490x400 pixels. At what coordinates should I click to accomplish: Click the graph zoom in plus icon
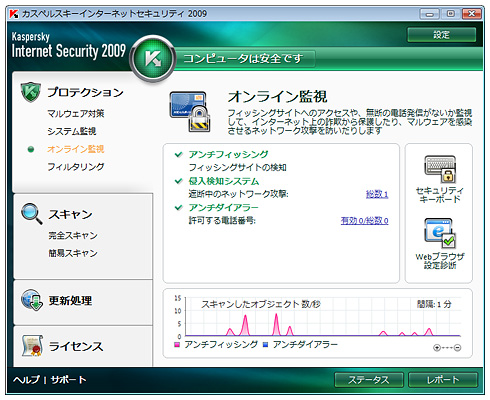[437, 348]
